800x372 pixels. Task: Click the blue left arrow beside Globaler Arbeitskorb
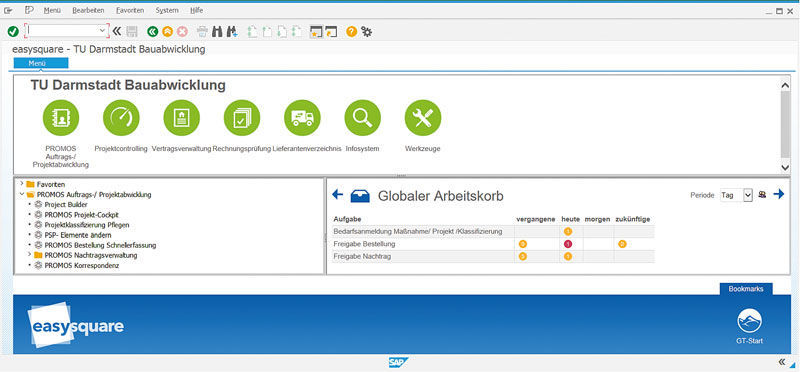(x=337, y=194)
